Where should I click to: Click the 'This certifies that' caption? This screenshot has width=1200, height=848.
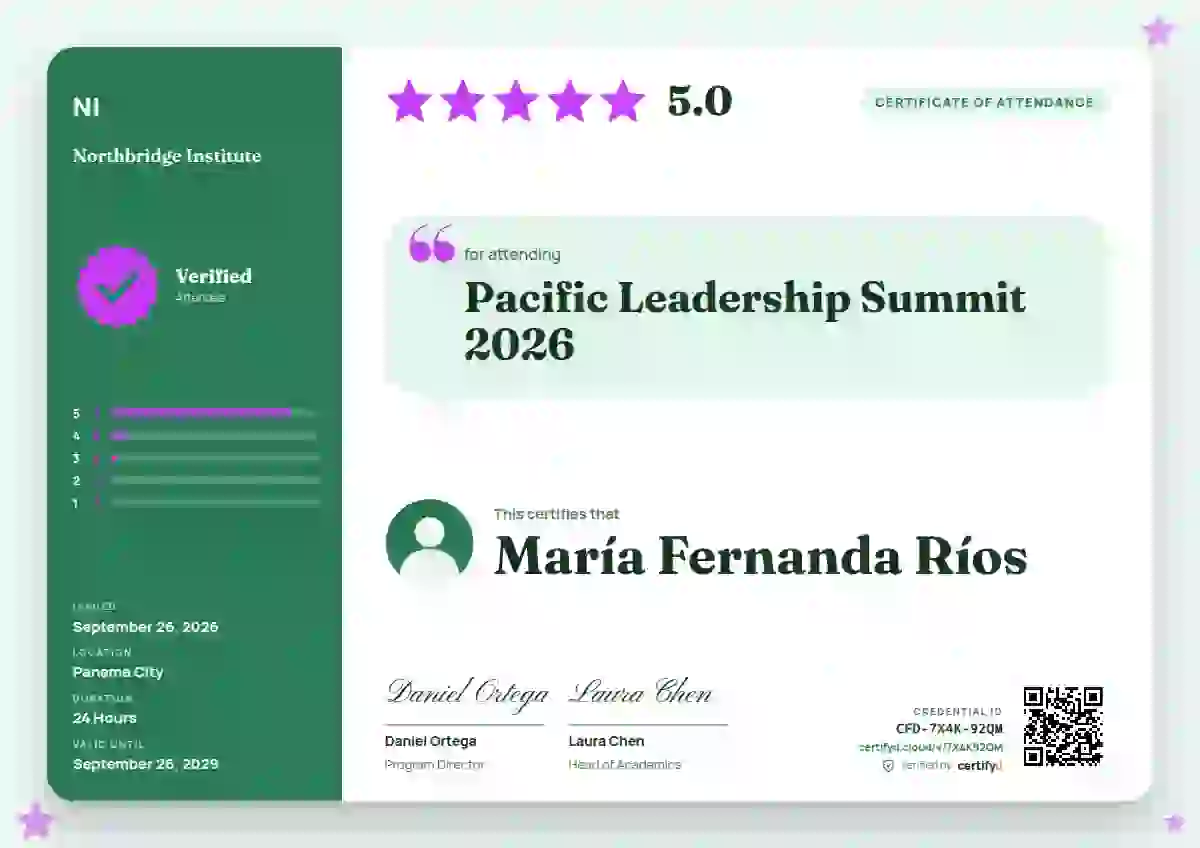click(x=556, y=514)
